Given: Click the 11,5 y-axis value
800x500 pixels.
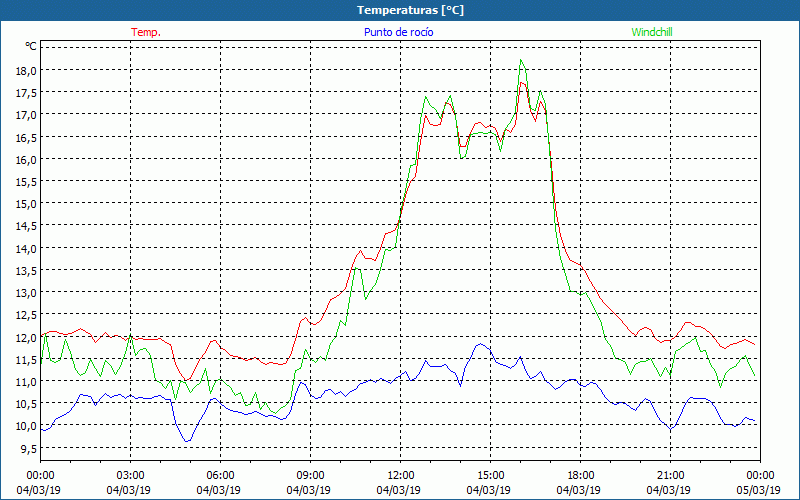Looking at the screenshot, I should point(26,360).
